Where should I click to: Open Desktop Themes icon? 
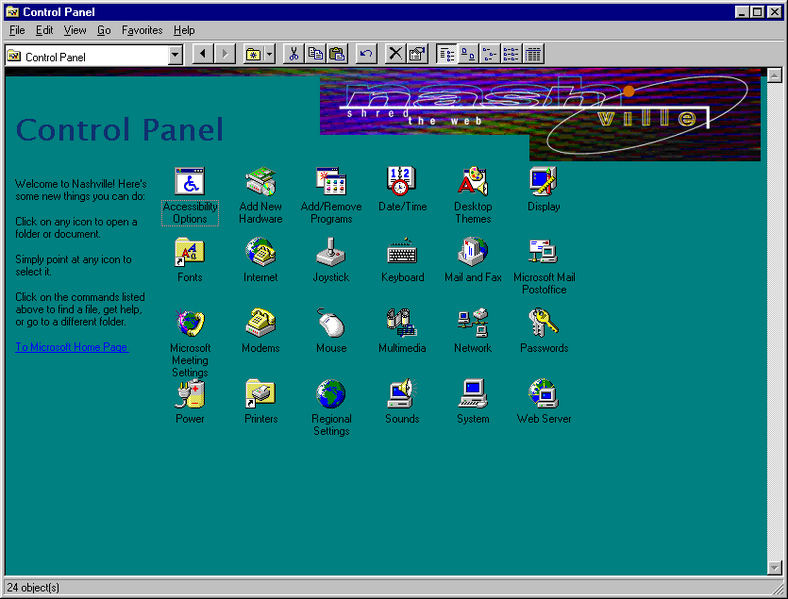click(x=473, y=183)
